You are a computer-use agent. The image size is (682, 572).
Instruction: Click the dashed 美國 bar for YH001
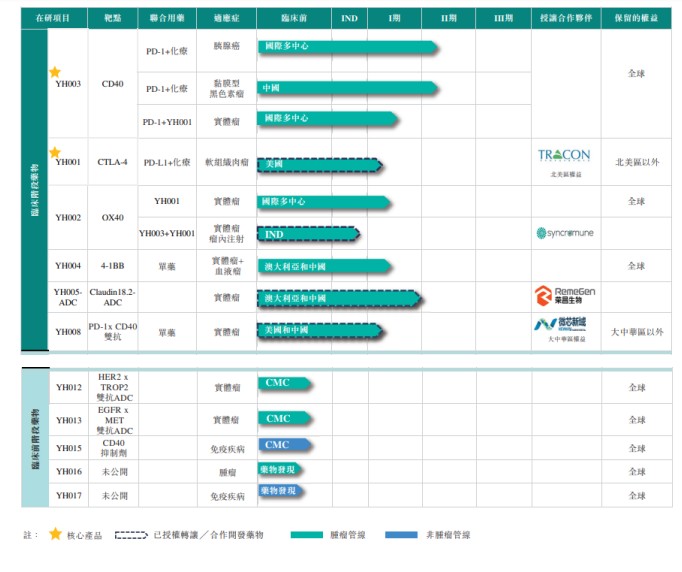click(320, 164)
